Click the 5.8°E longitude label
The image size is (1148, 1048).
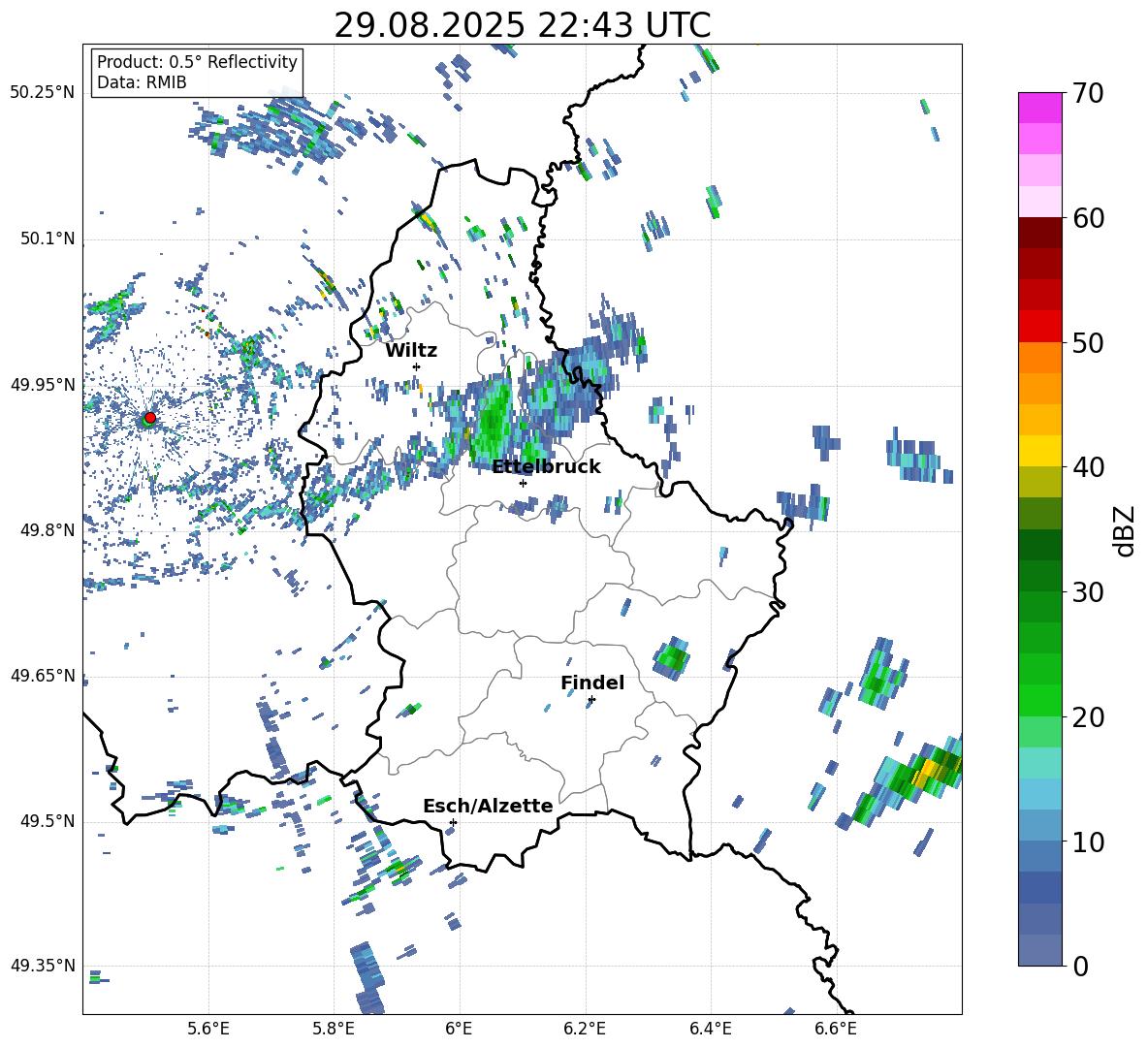(334, 1029)
